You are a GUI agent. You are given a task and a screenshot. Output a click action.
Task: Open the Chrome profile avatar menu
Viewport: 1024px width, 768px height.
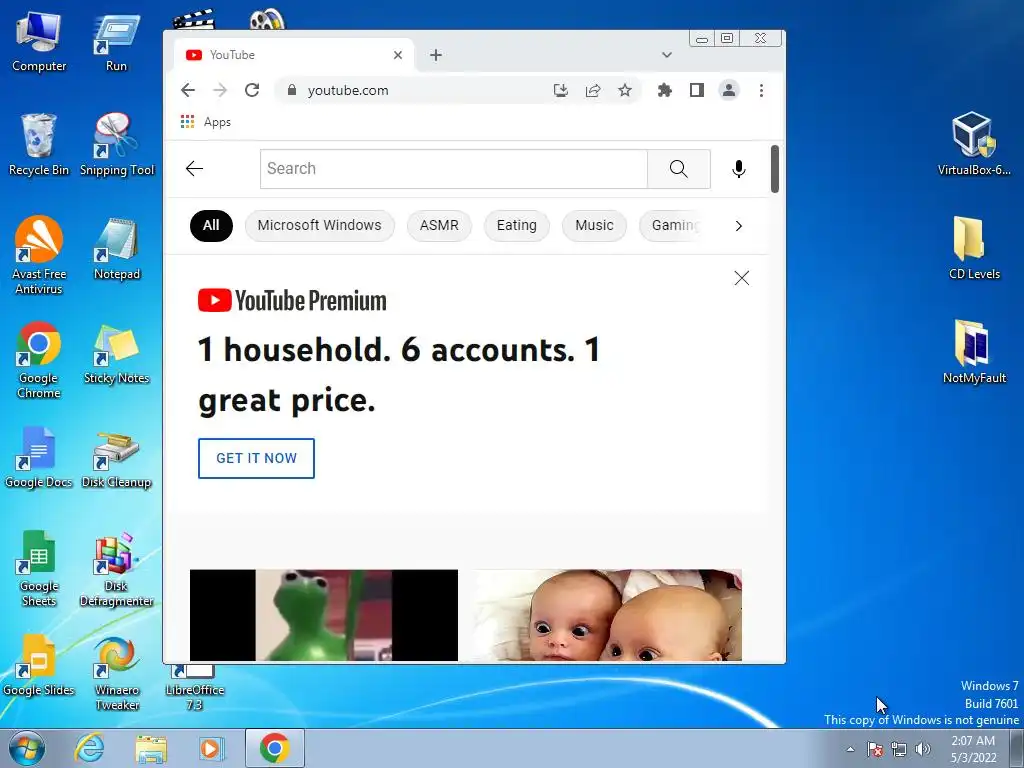729,90
